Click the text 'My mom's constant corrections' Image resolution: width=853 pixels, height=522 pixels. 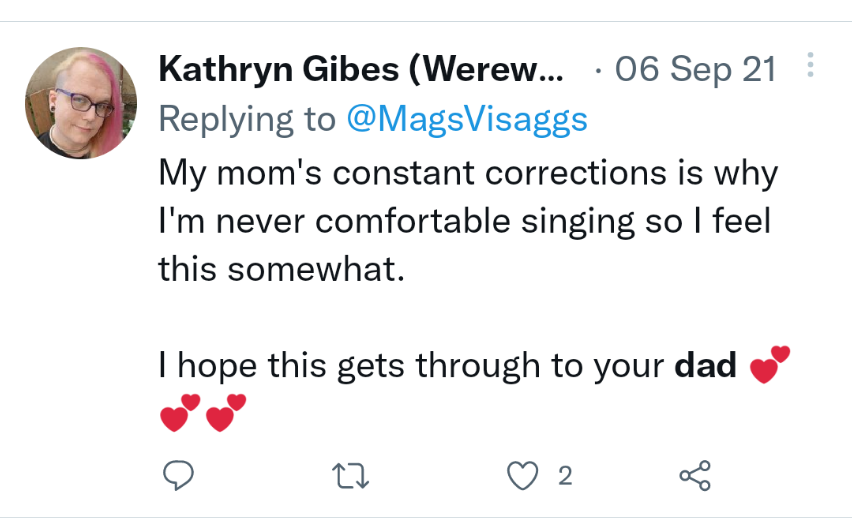(412, 173)
